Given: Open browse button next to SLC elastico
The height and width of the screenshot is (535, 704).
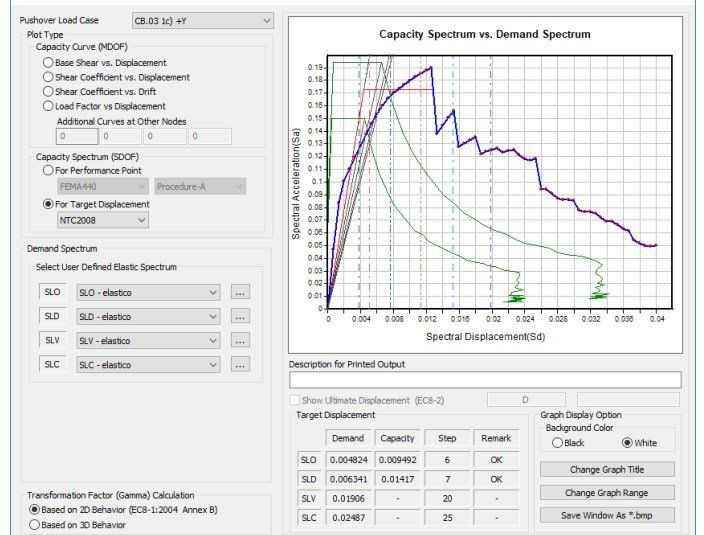Looking at the screenshot, I should 240,365.
